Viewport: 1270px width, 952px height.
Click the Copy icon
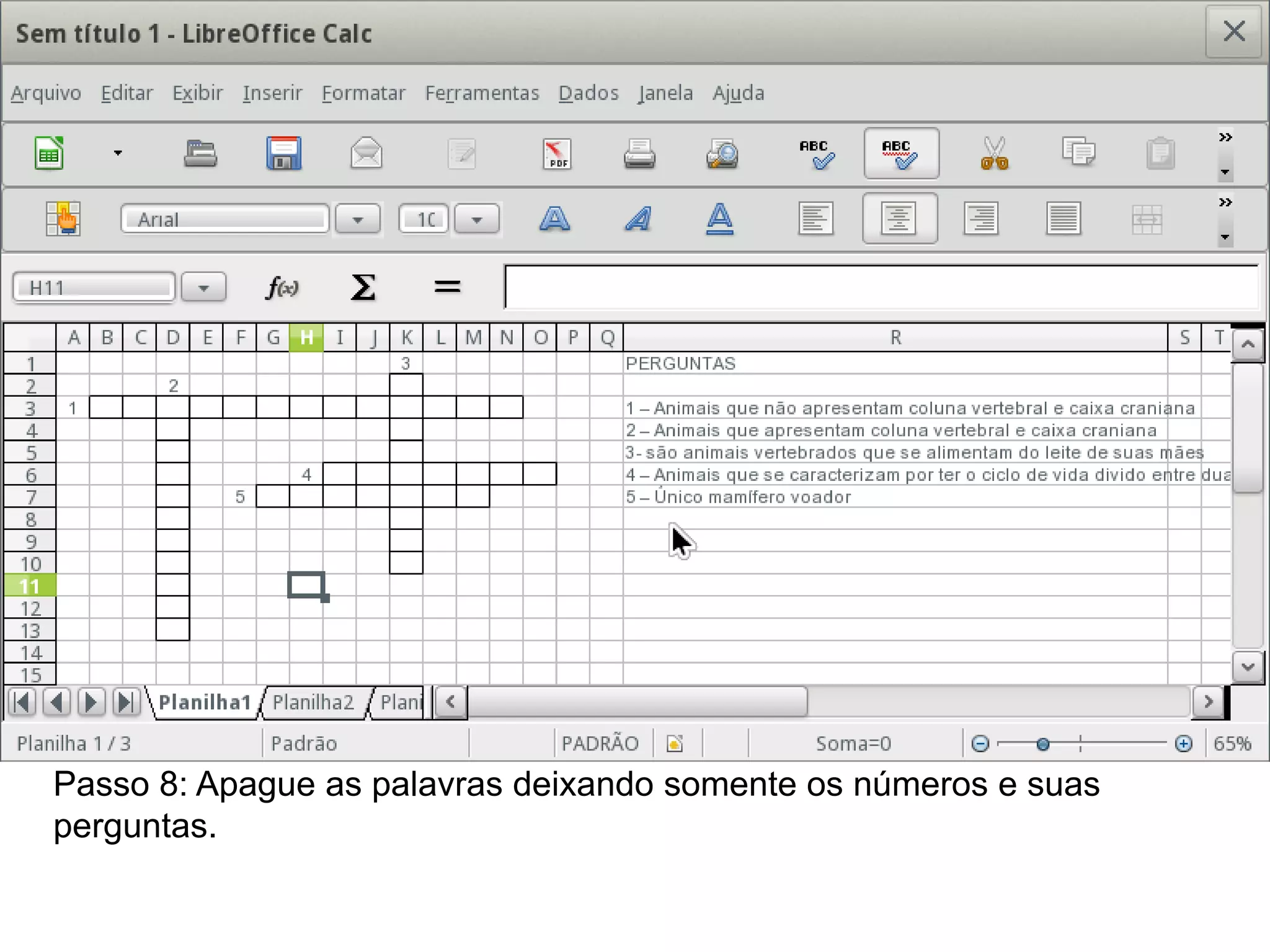(1078, 152)
